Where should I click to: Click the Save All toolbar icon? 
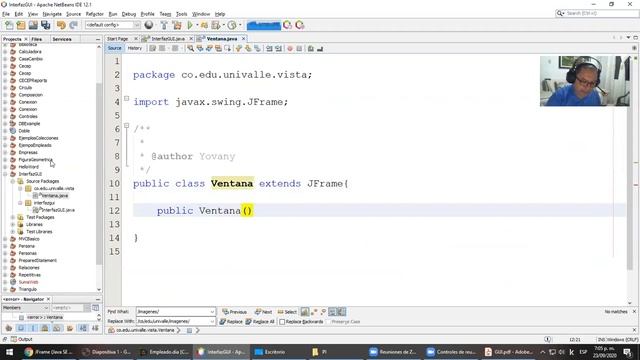point(45,25)
